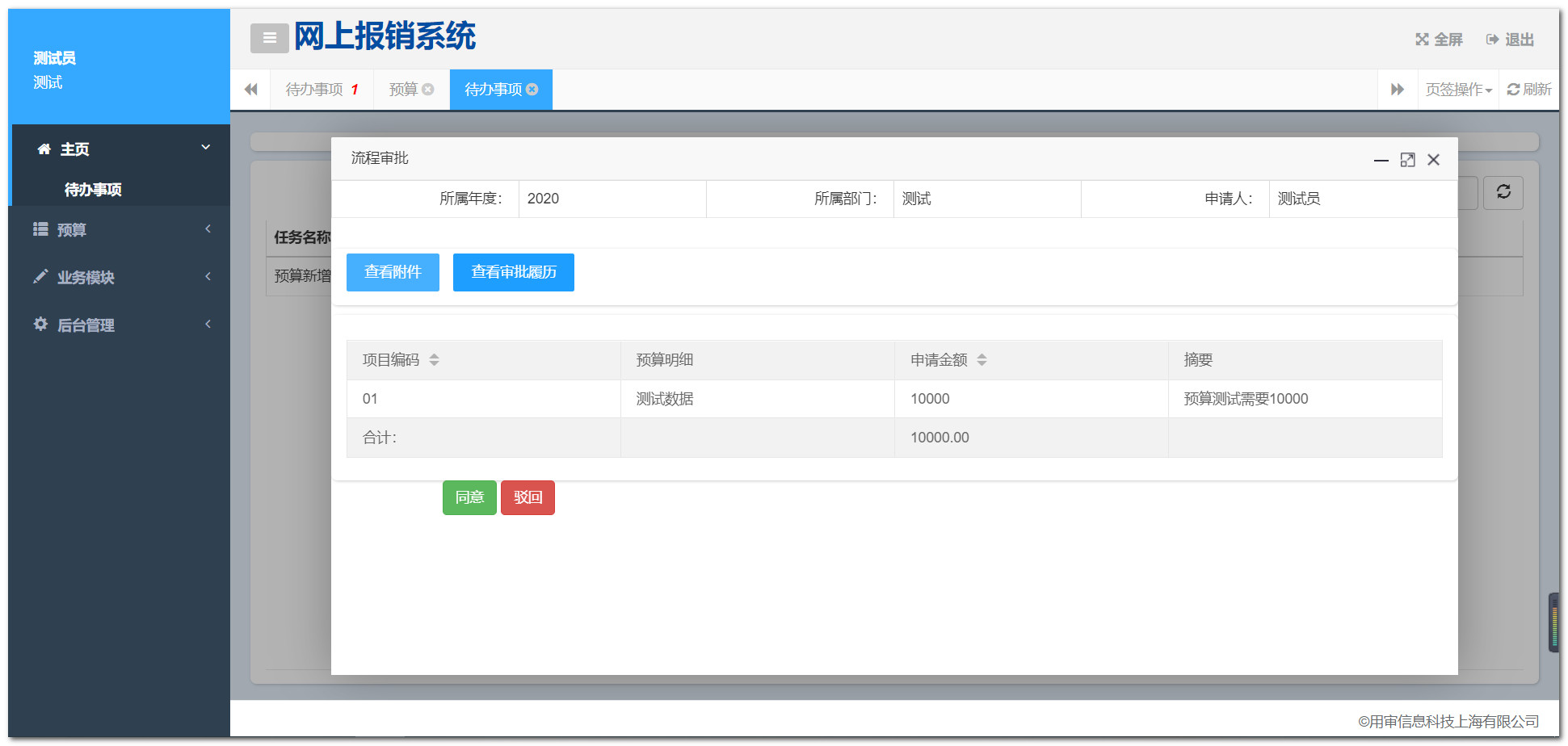
Task: Open the 页签操作 dropdown
Action: point(1458,90)
